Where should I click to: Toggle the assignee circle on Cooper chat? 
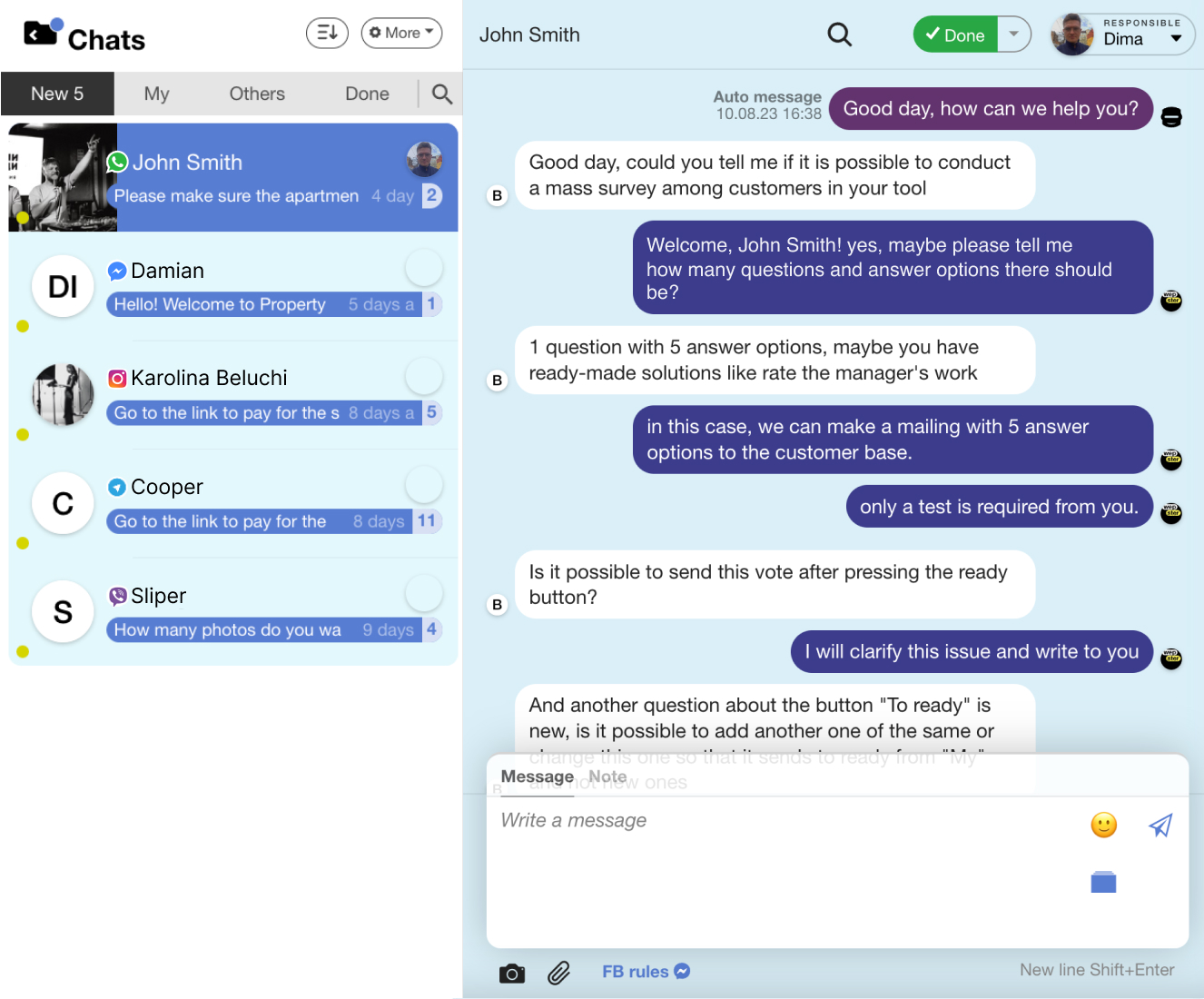(x=423, y=485)
